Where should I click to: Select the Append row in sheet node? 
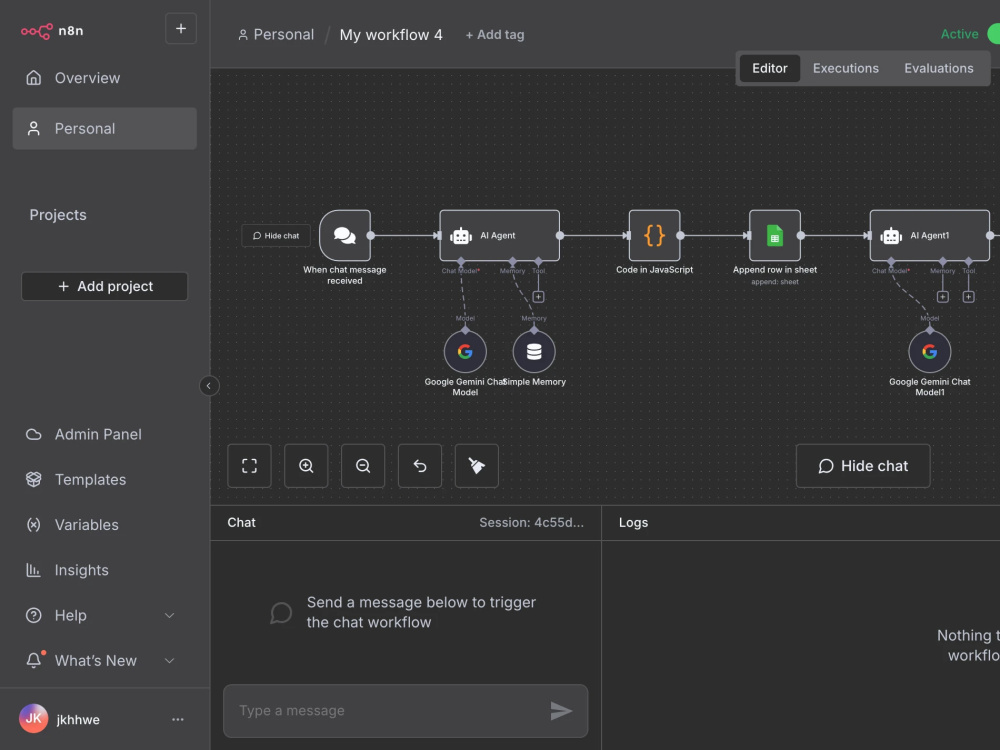pyautogui.click(x=775, y=235)
